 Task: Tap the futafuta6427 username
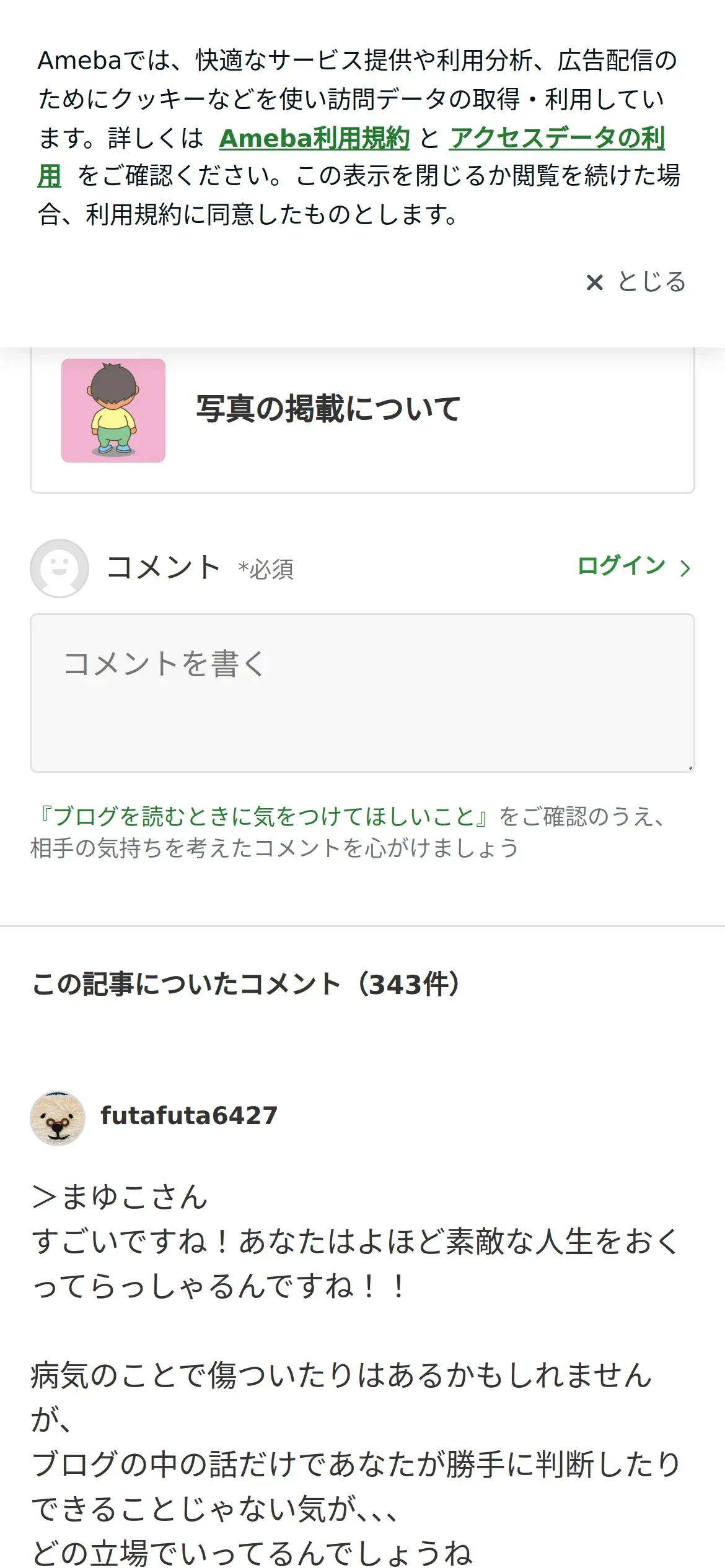point(189,1115)
